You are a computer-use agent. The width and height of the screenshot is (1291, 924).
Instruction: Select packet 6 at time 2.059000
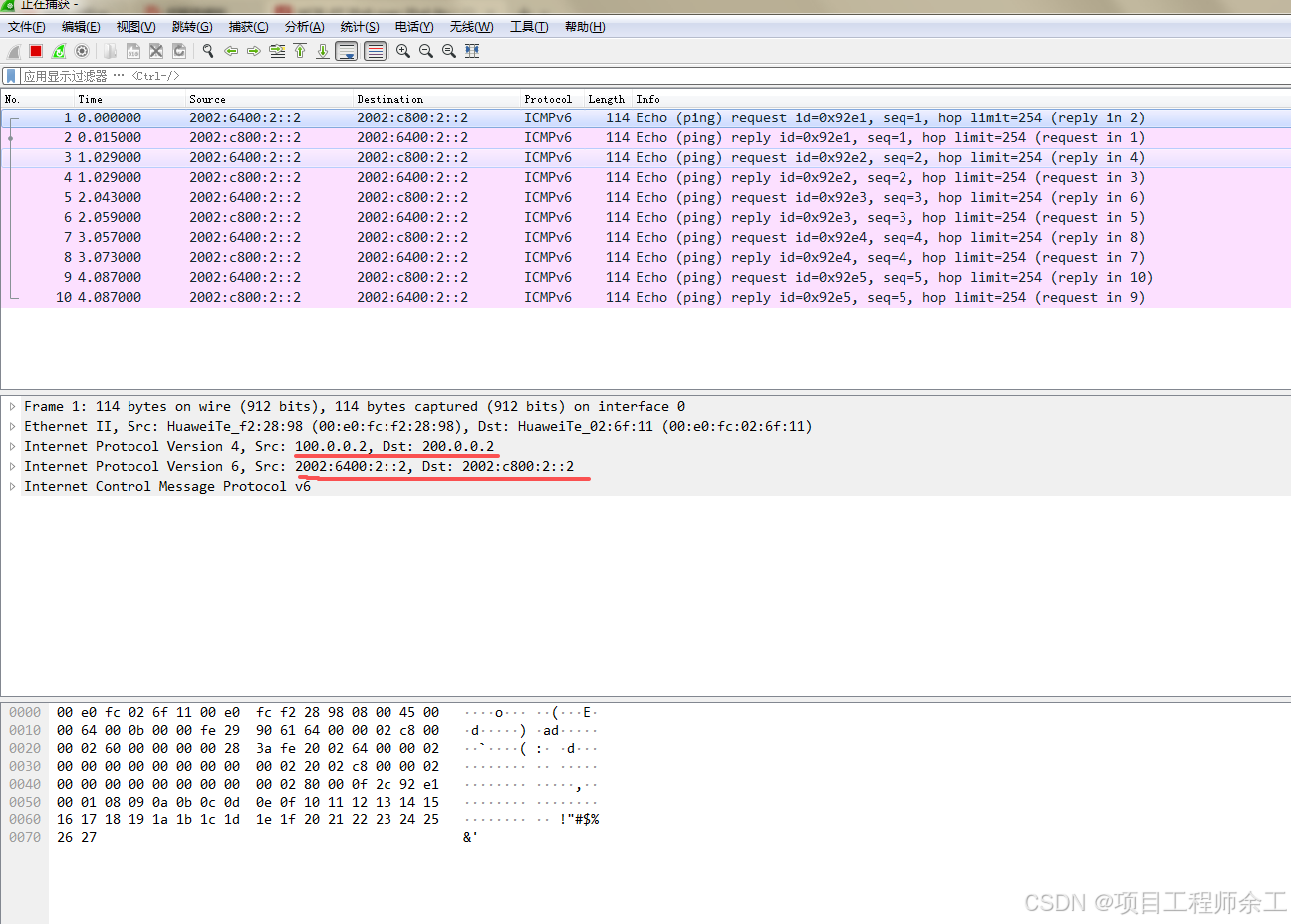645,218
